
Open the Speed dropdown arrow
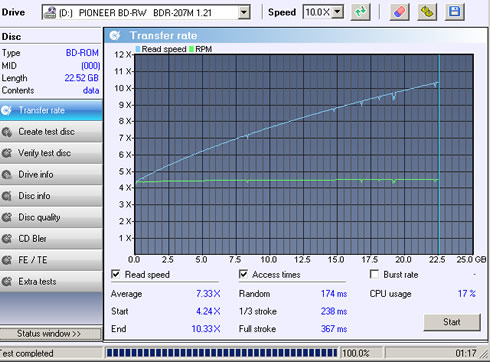point(338,12)
